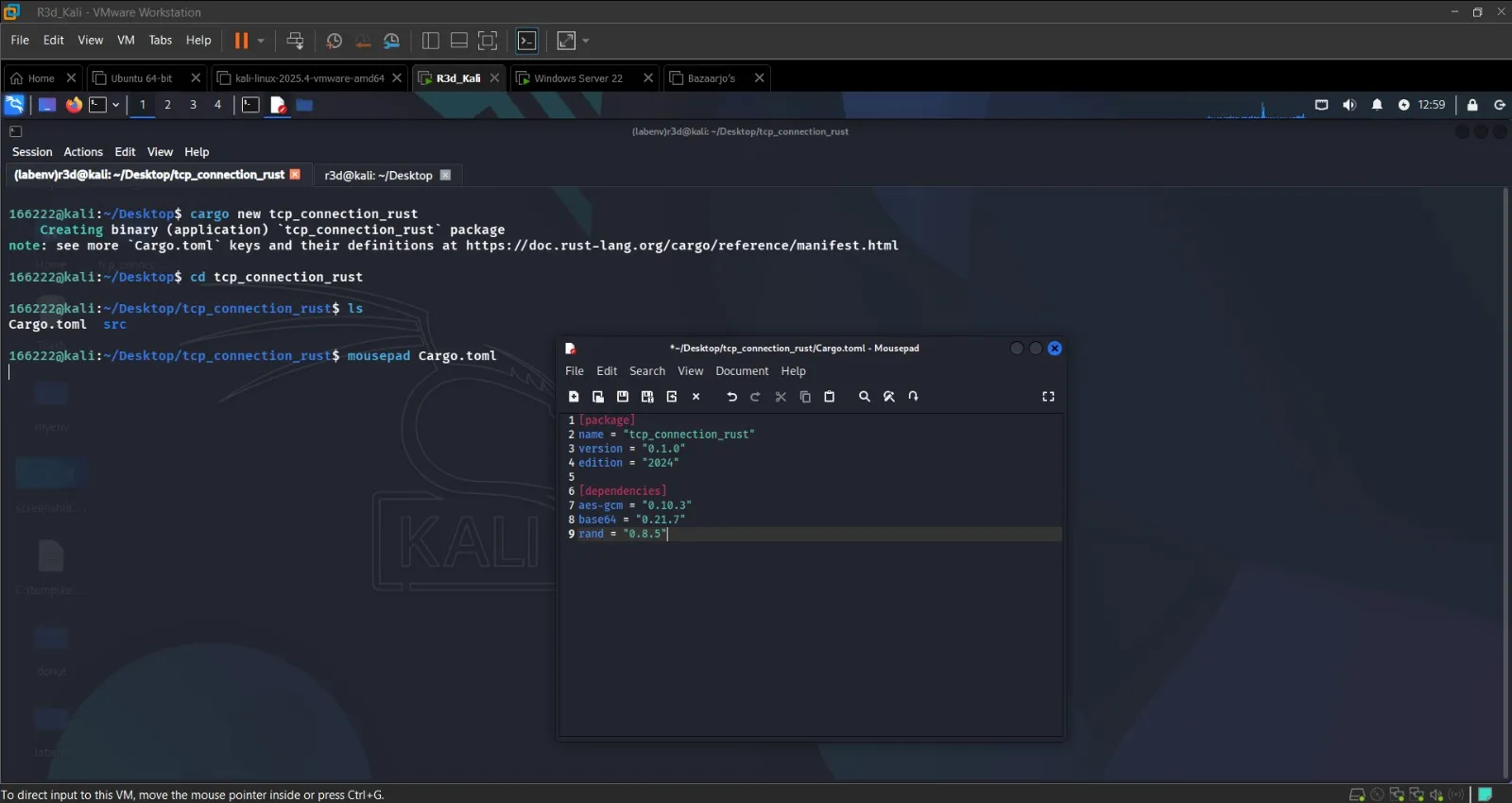
Task: Open terminal Actions menu
Action: pos(83,152)
